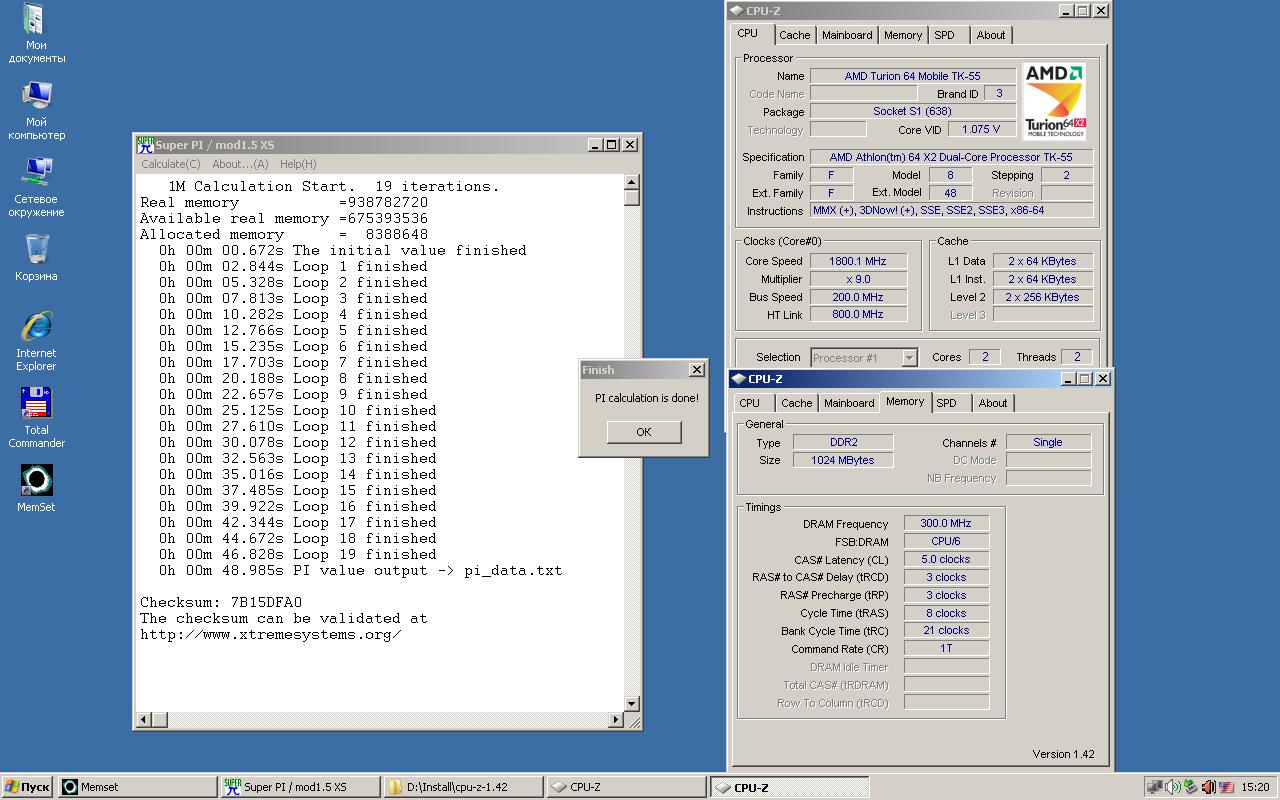This screenshot has height=800, width=1280.
Task: Click the Core VID 1.075 V value
Action: [981, 129]
